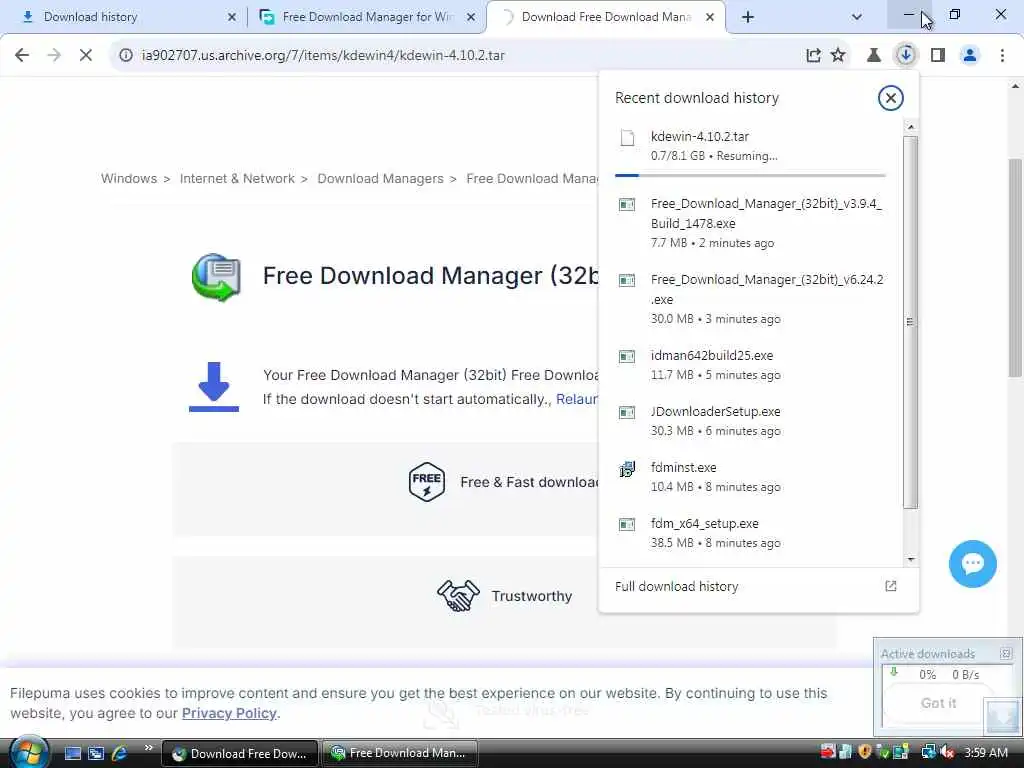Click the FDM drop box arrow widget
1024x768 pixels.
click(x=1001, y=717)
